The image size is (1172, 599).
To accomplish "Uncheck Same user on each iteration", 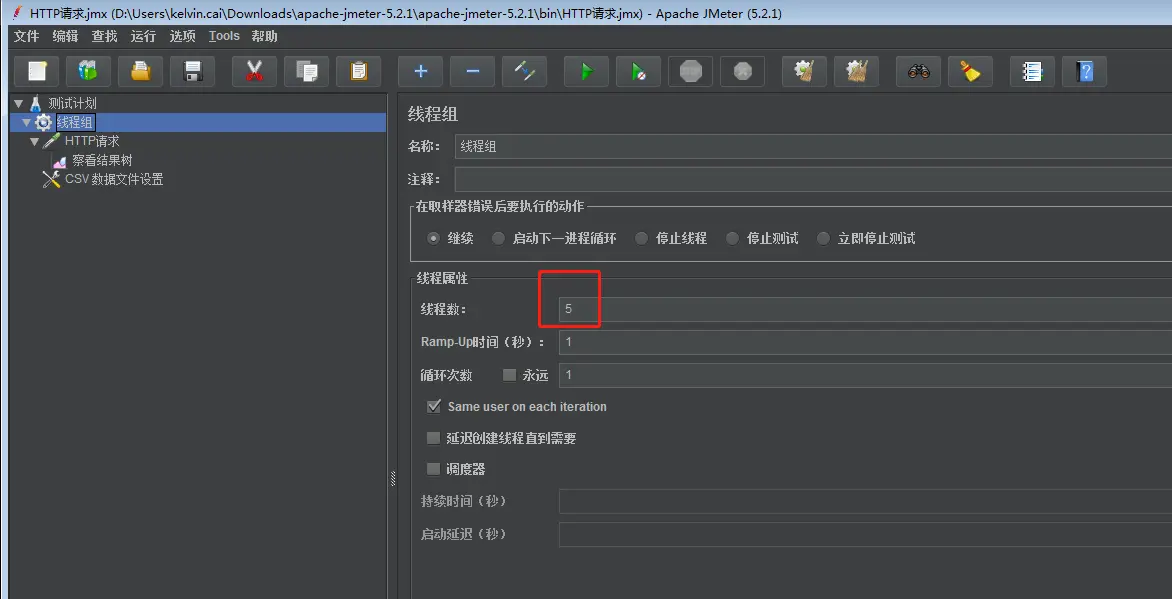I will click(434, 407).
